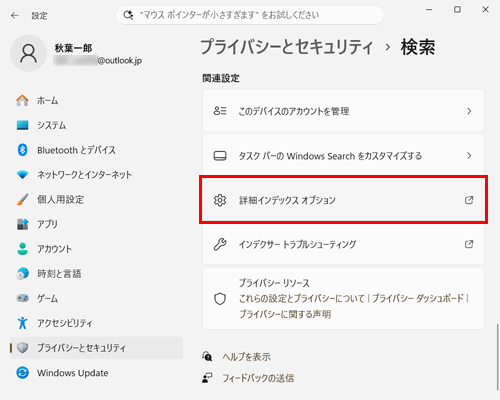The height and width of the screenshot is (400, 500).
Task: Click the Bluetooth icon in sidebar
Action: point(22,150)
